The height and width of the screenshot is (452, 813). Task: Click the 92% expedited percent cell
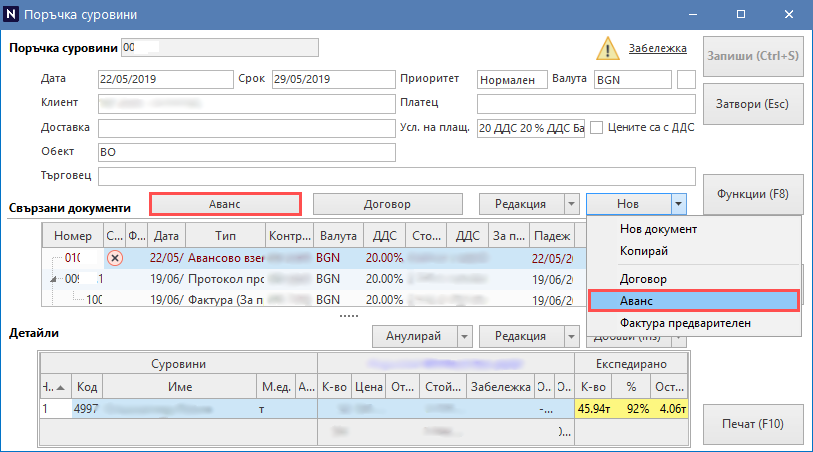point(631,408)
